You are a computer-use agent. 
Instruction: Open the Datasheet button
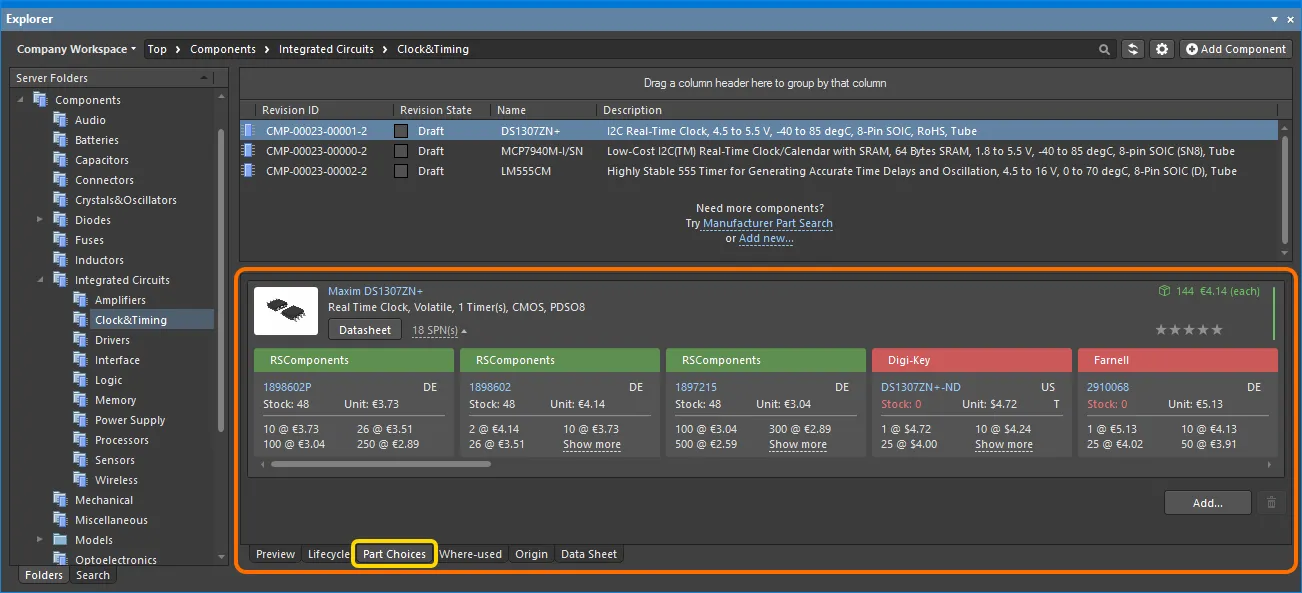click(365, 330)
